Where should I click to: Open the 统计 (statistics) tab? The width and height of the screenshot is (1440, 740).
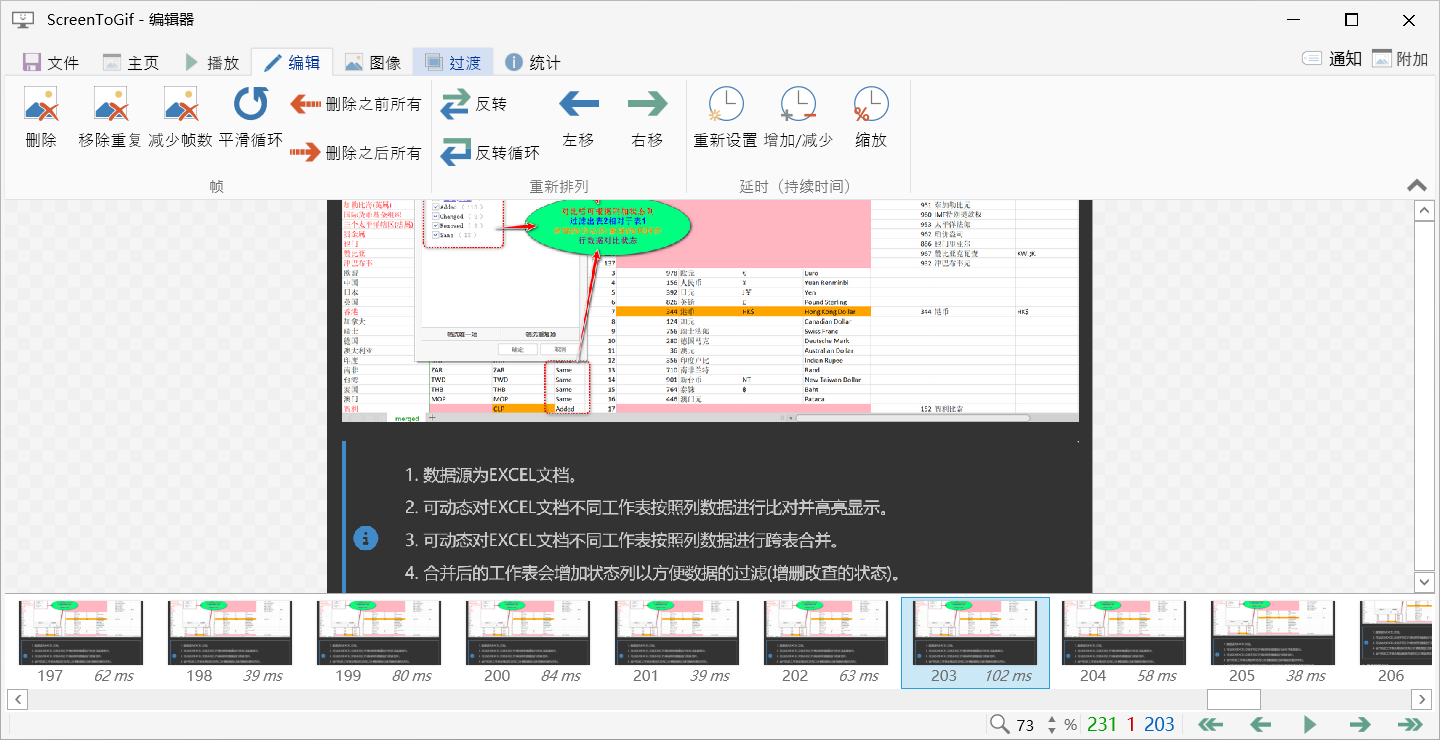click(x=531, y=61)
